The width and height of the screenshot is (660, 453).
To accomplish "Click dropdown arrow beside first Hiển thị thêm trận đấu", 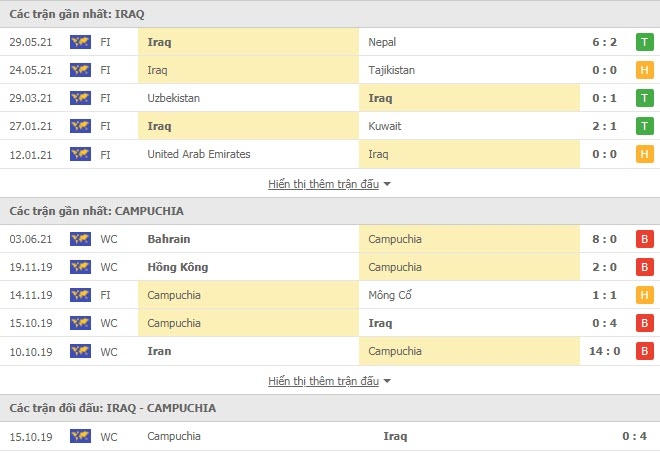I will pyautogui.click(x=387, y=184).
